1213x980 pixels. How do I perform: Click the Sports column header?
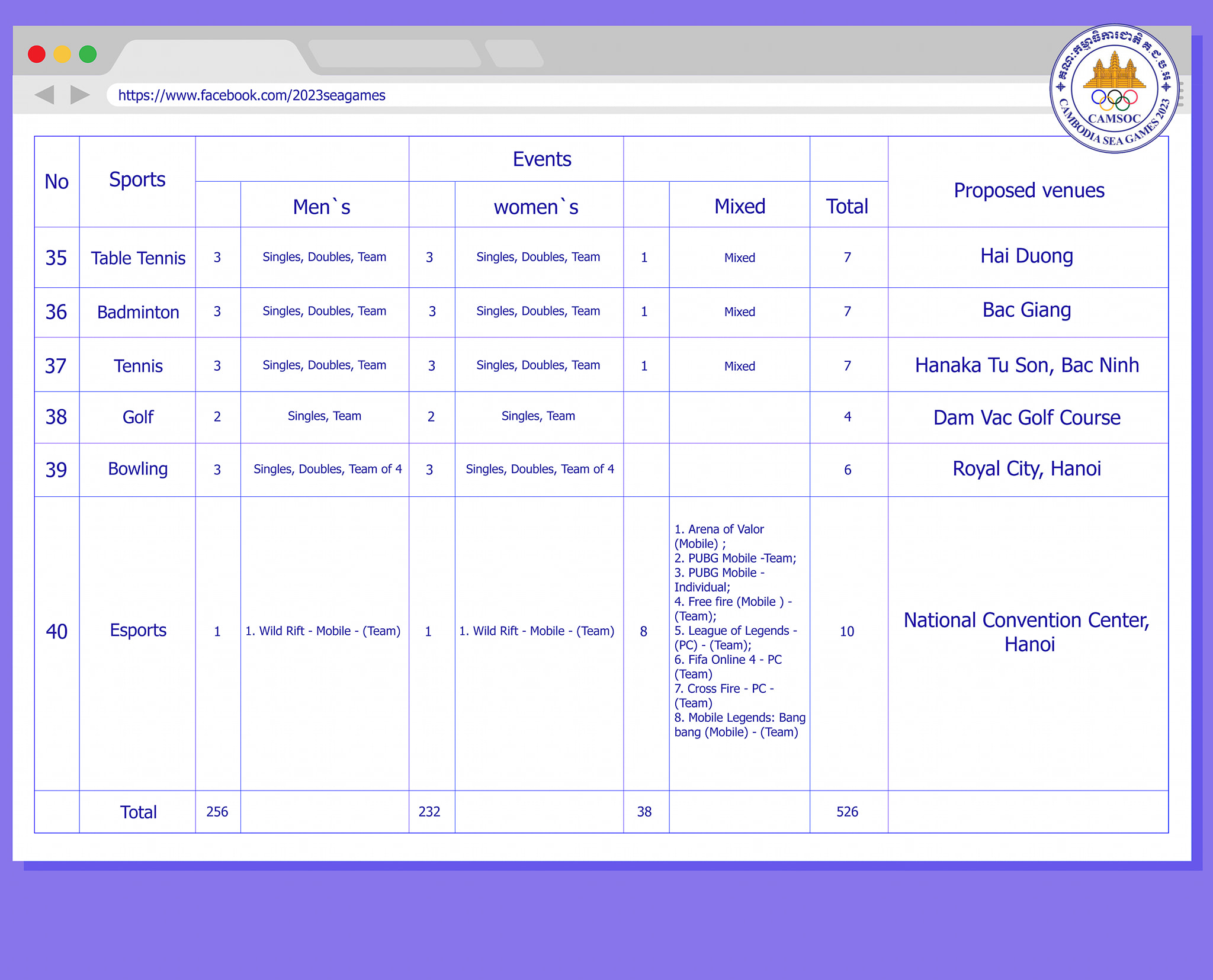coord(137,179)
